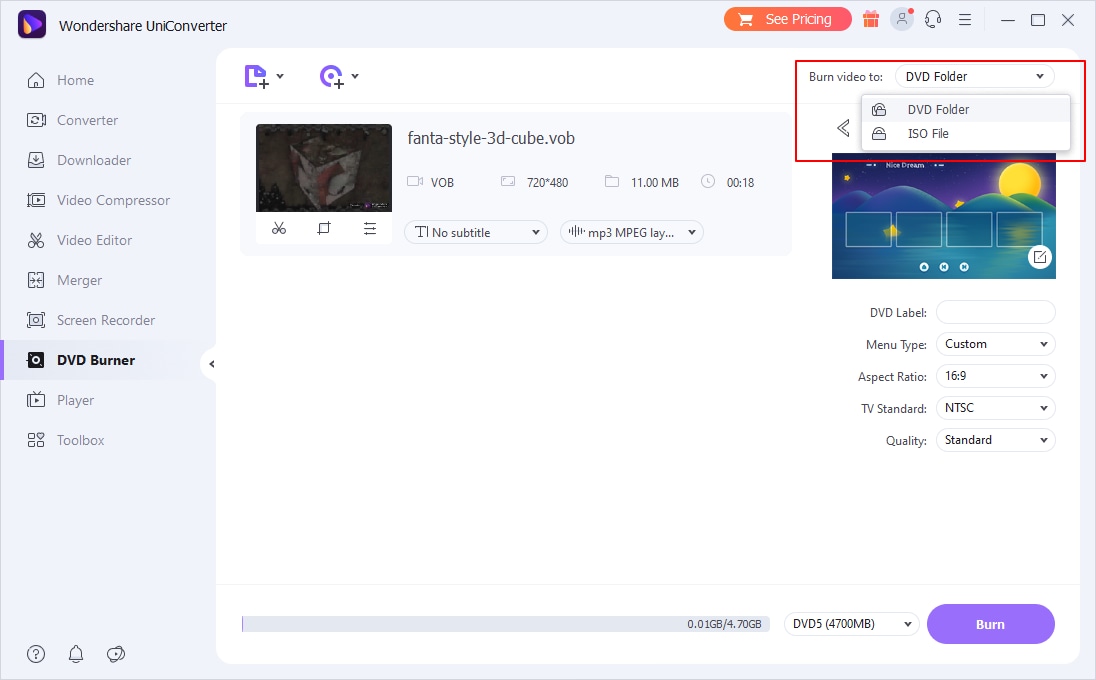Click the notifications bell icon
1096x680 pixels.
pyautogui.click(x=76, y=654)
